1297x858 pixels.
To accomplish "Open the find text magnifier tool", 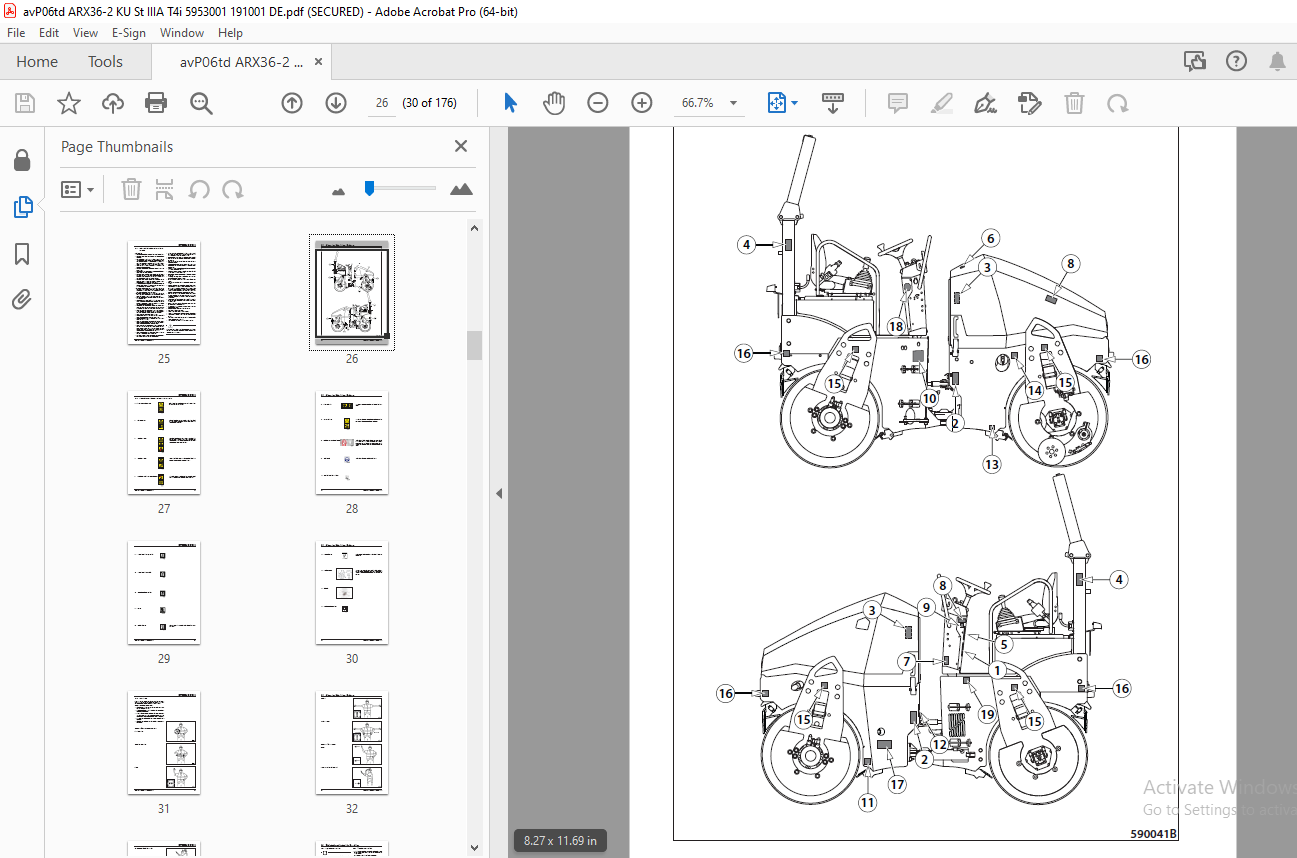I will click(x=201, y=103).
